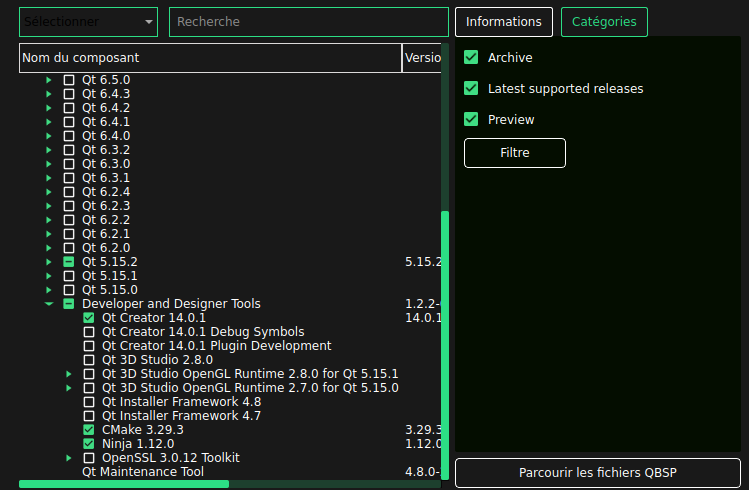Expand the Qt 5.15.0 tree node
Image resolution: width=749 pixels, height=490 pixels.
[49, 290]
